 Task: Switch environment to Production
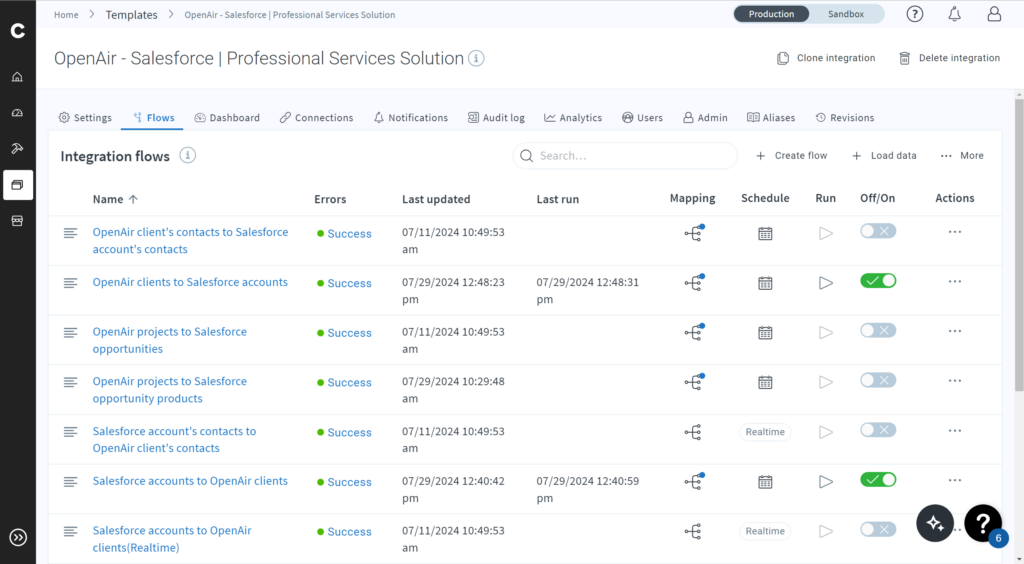771,14
